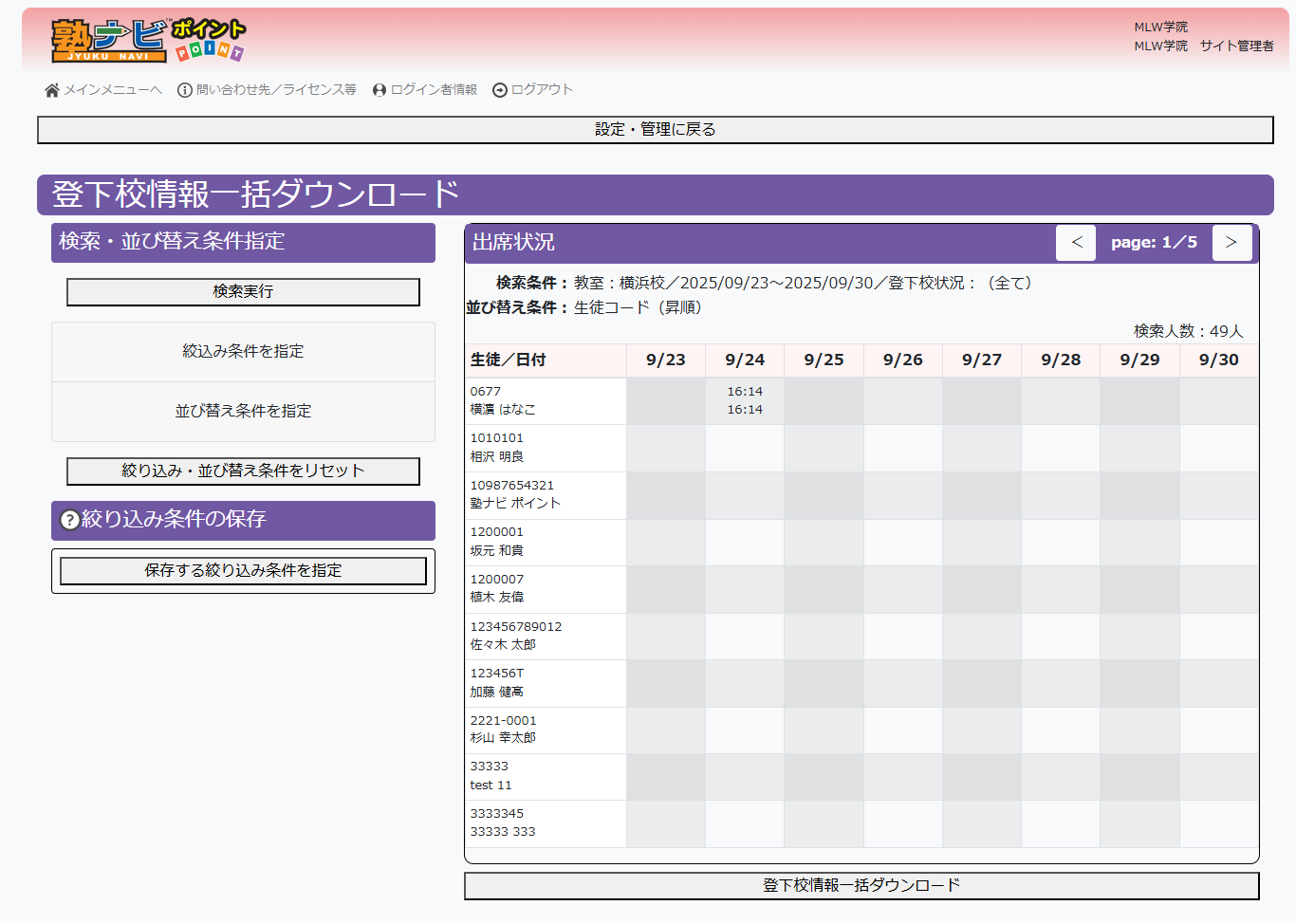Click 絞り込み・並び替え条件をリセット button
Viewport: 1296px width, 924px height.
point(243,471)
